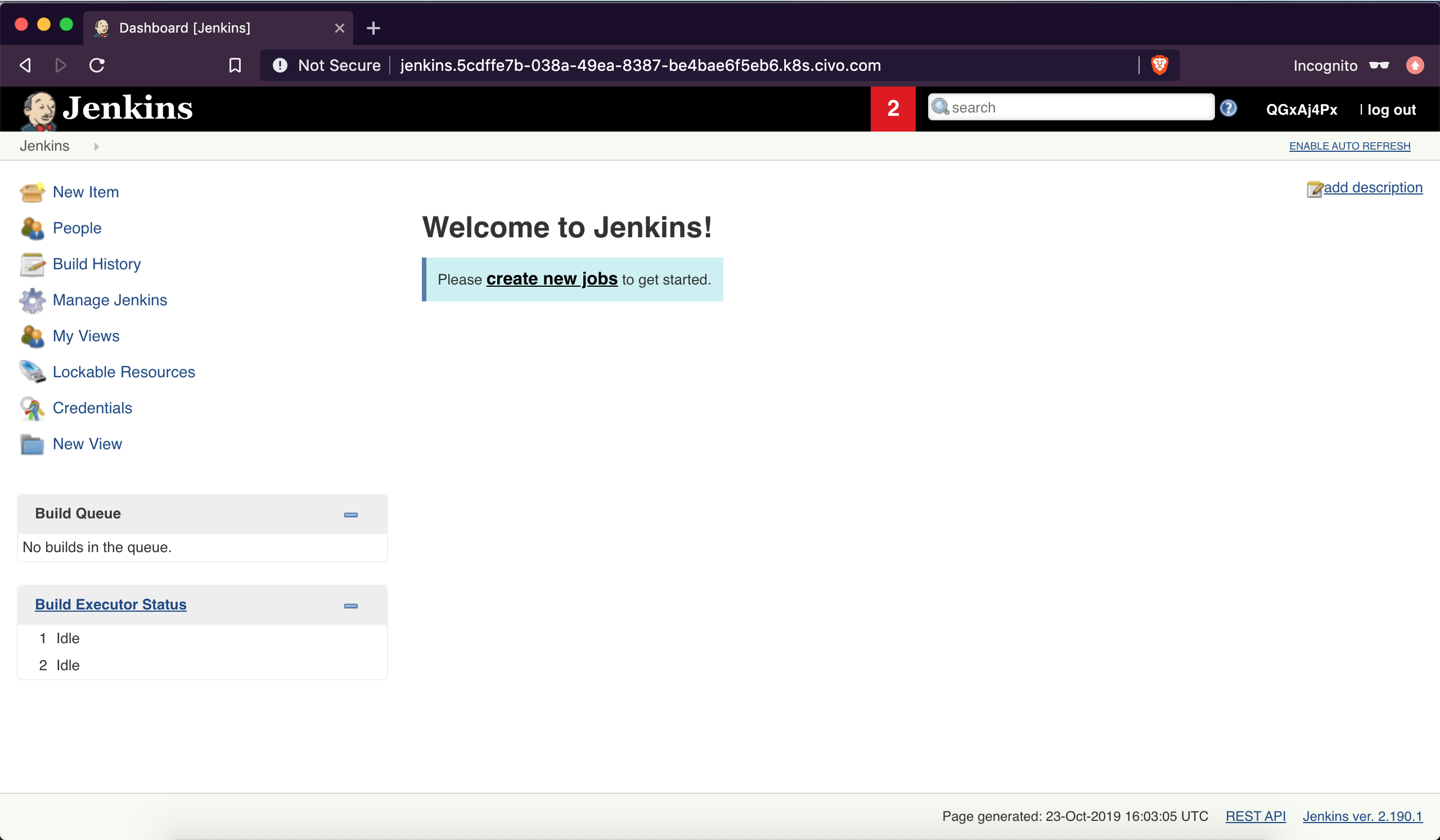Open the Credentials link
Image resolution: width=1440 pixels, height=840 pixels.
tap(93, 408)
